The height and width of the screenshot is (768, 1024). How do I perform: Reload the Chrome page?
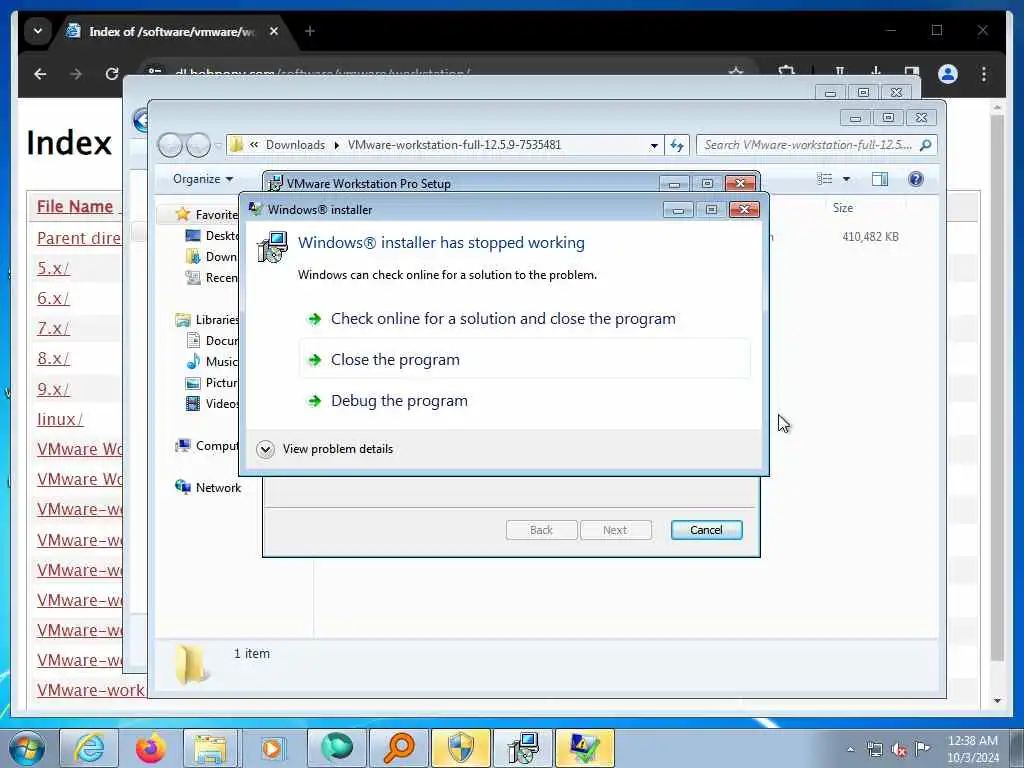(112, 74)
